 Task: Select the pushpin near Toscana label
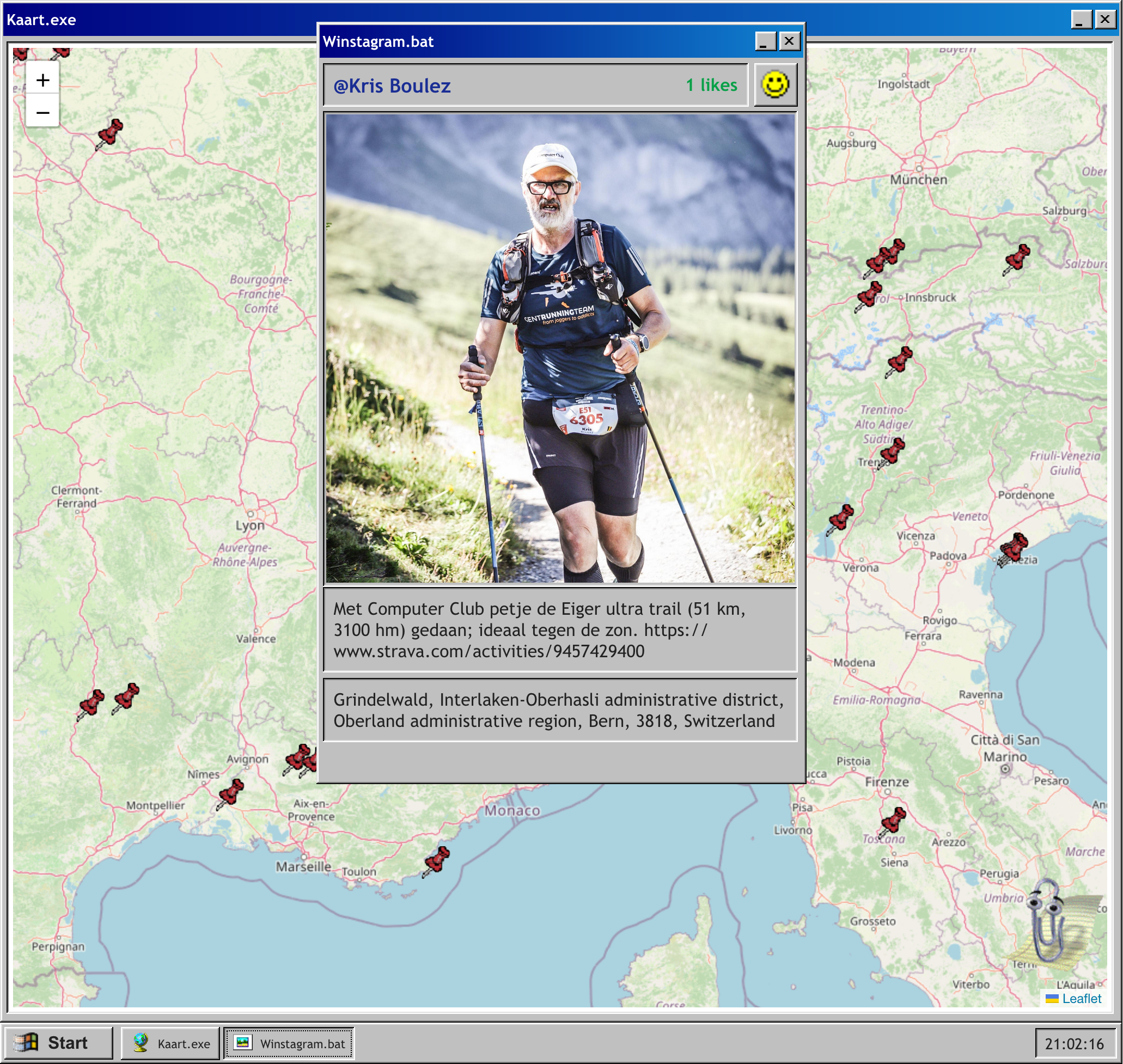[893, 822]
